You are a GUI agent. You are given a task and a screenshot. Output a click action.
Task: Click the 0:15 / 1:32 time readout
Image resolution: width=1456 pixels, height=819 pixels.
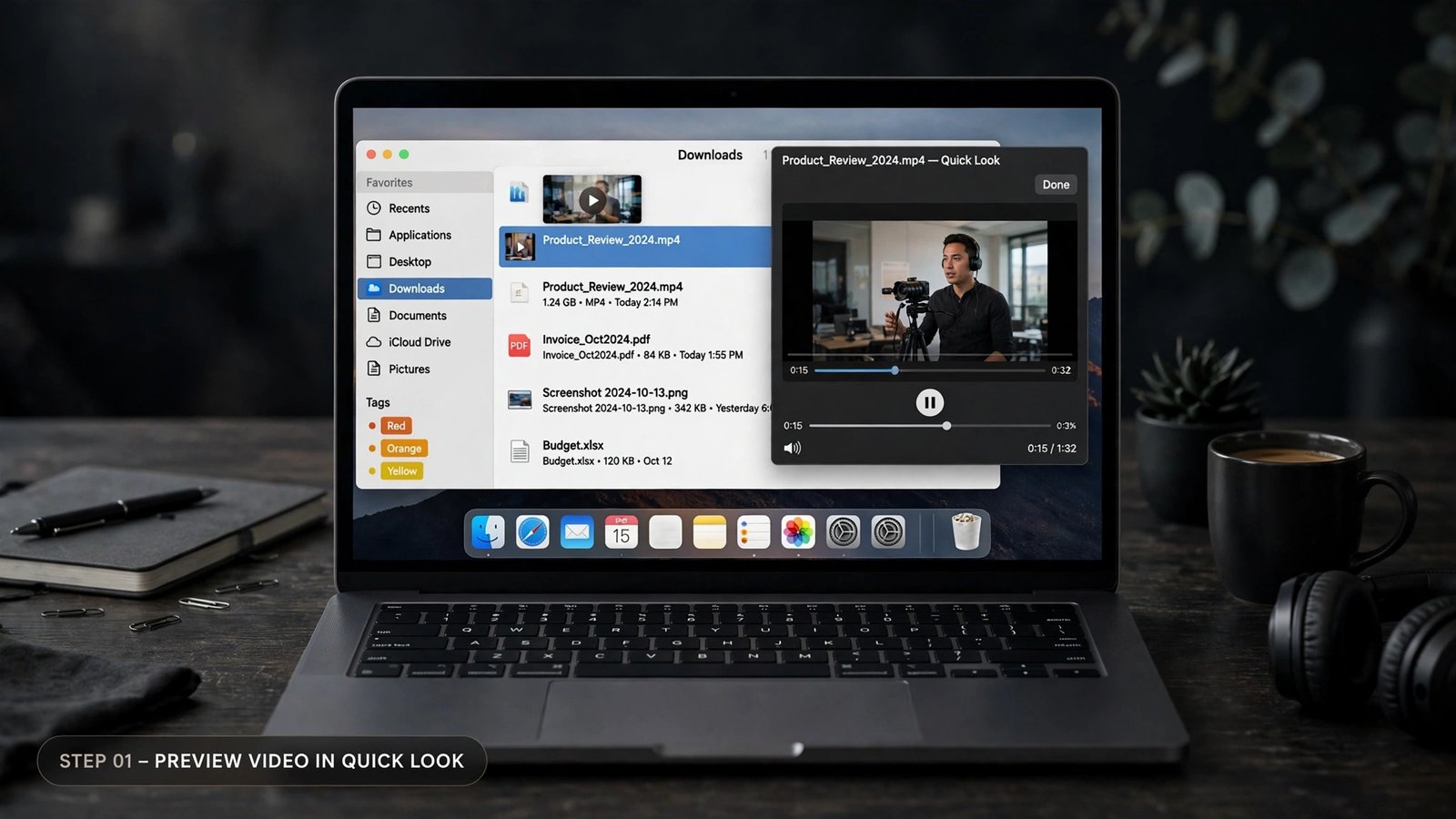(x=1052, y=449)
